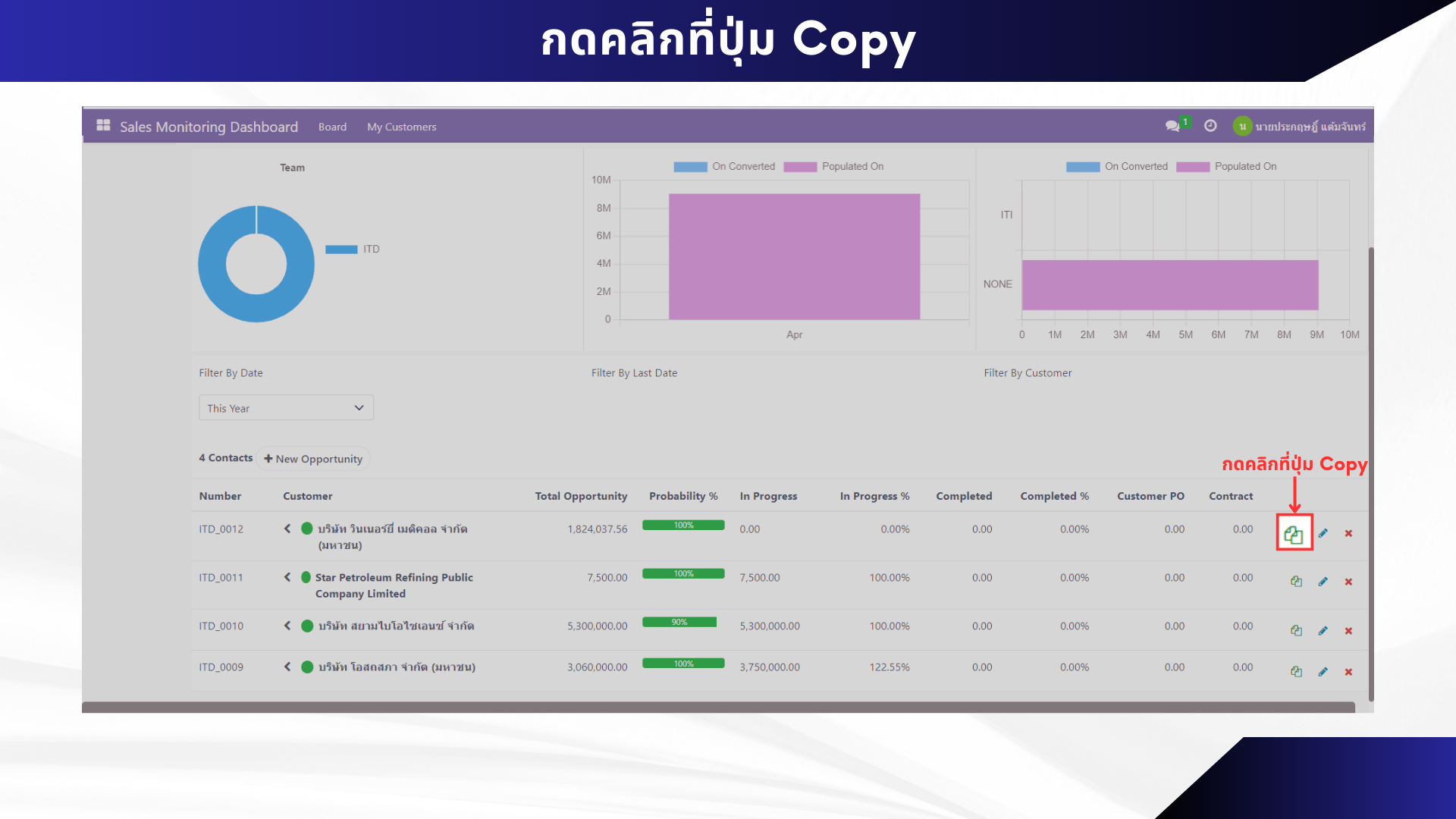1456x819 pixels.
Task: Click the red delete X for ITD_0009
Action: [x=1348, y=672]
